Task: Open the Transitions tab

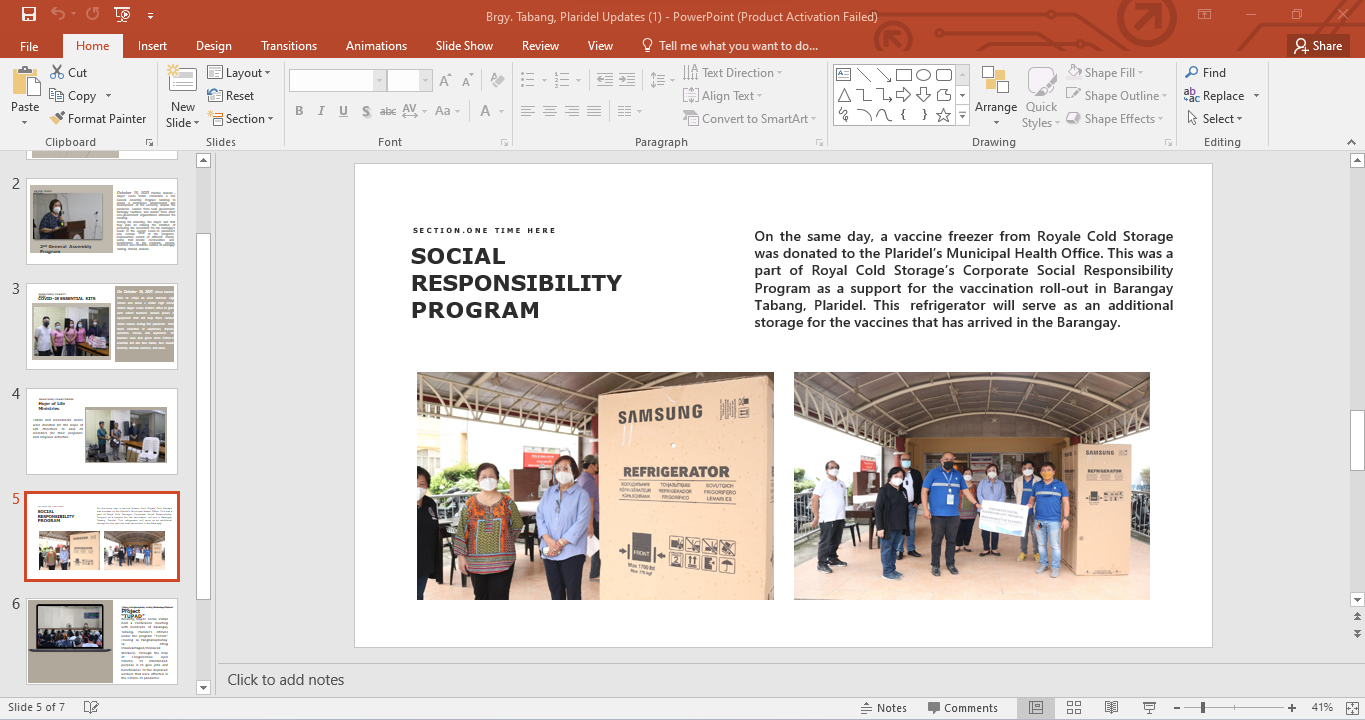Action: tap(289, 46)
